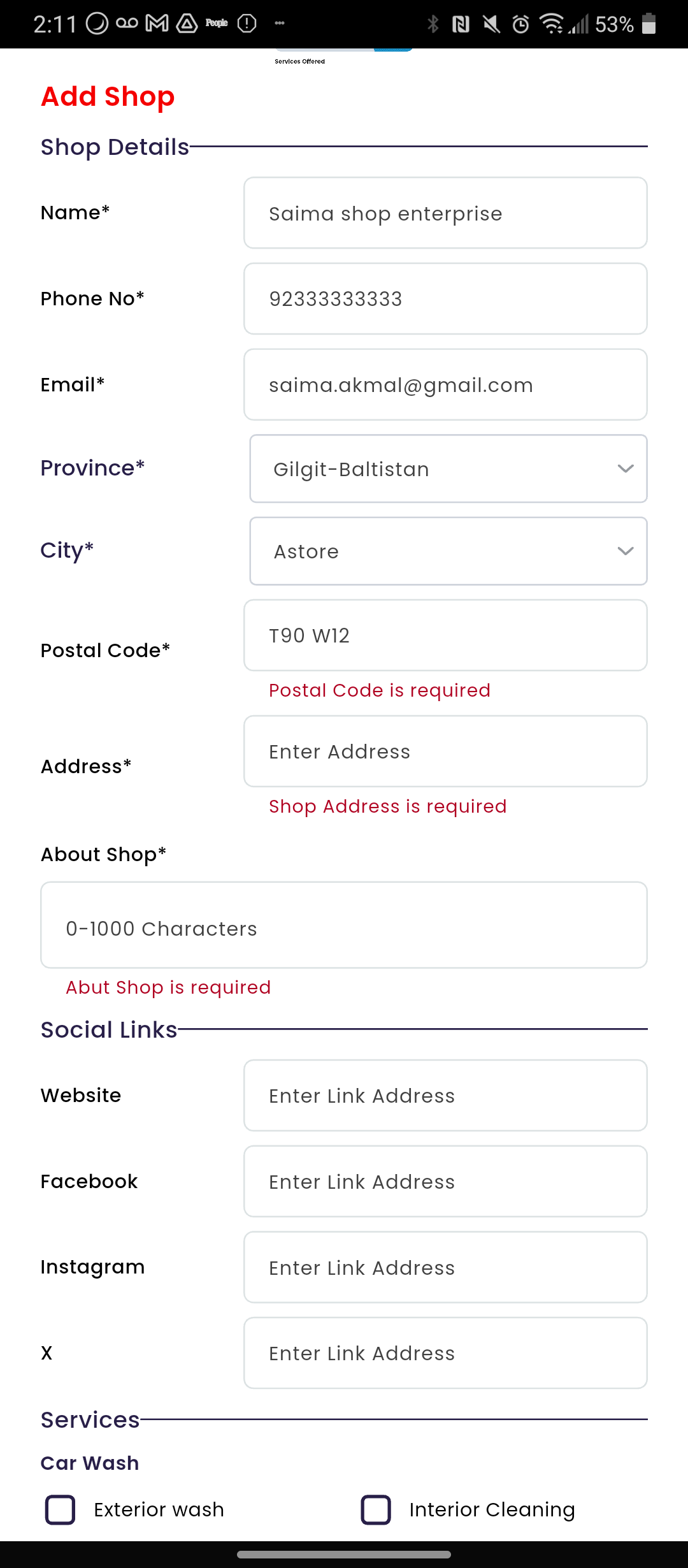The height and width of the screenshot is (1568, 688).
Task: Tap the alarm clock status icon
Action: [521, 24]
